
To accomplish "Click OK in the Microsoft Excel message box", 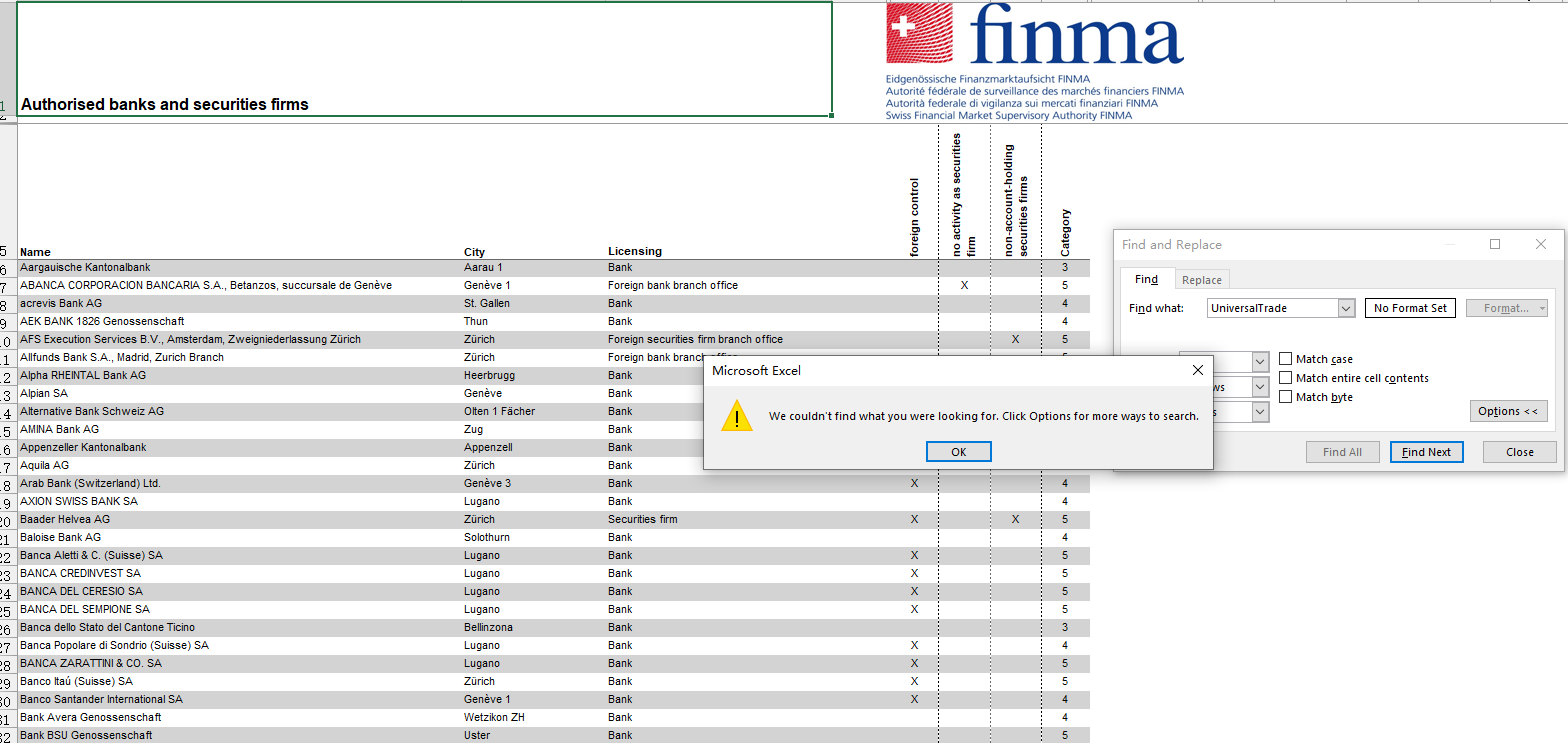I will (x=958, y=452).
